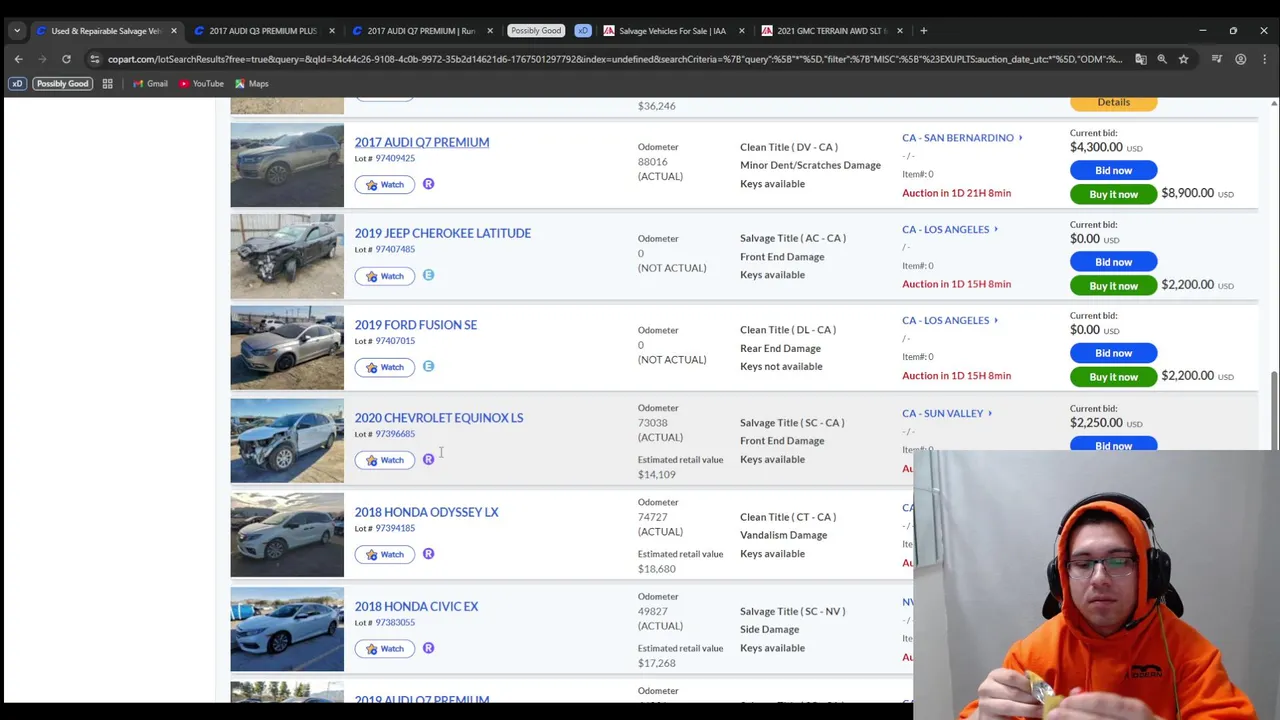
Task: Open a new browser tab with the plus icon
Action: pyautogui.click(x=923, y=31)
